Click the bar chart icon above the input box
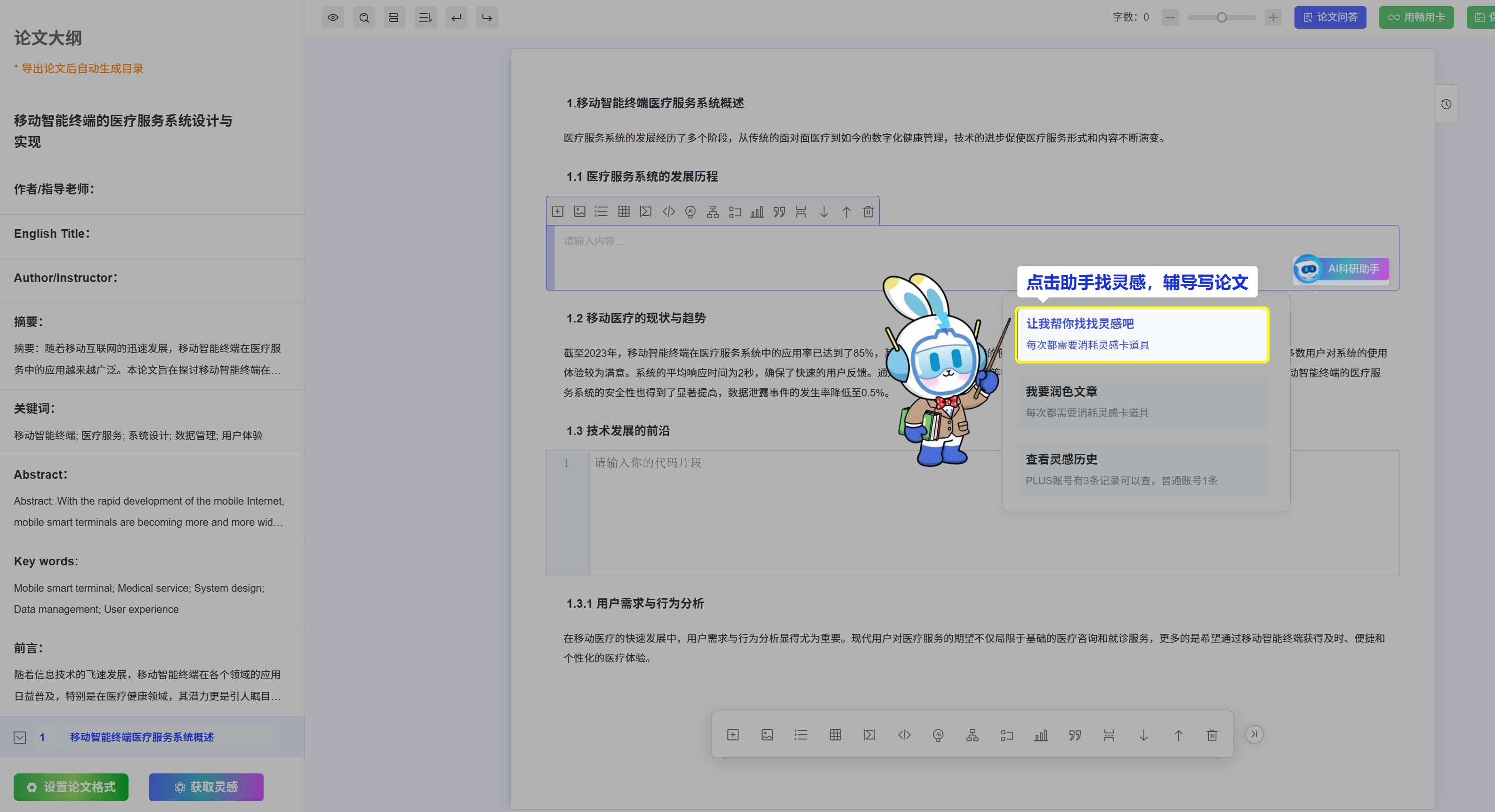 (757, 212)
